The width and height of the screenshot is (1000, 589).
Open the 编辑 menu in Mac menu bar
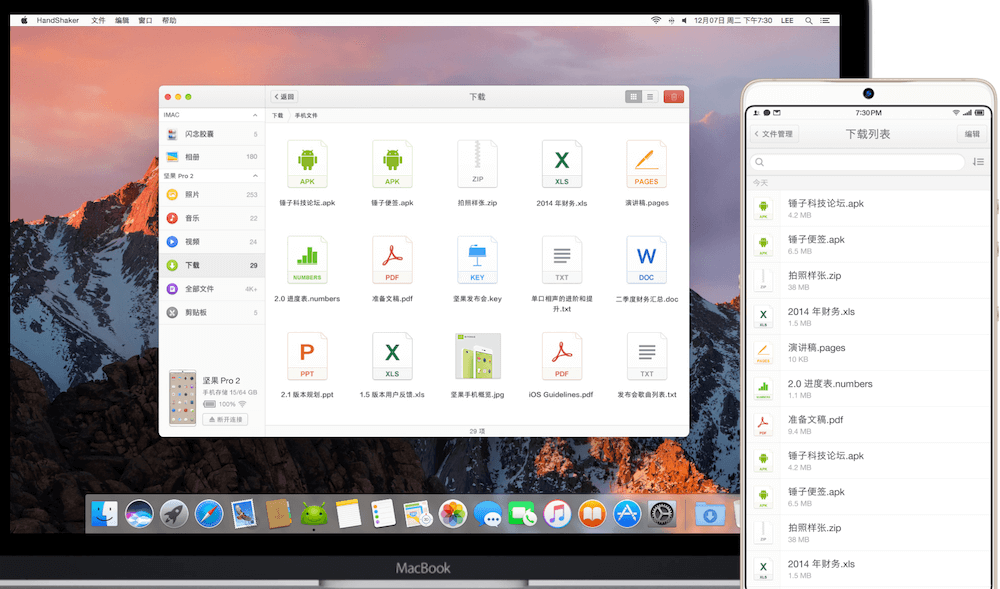[x=122, y=20]
